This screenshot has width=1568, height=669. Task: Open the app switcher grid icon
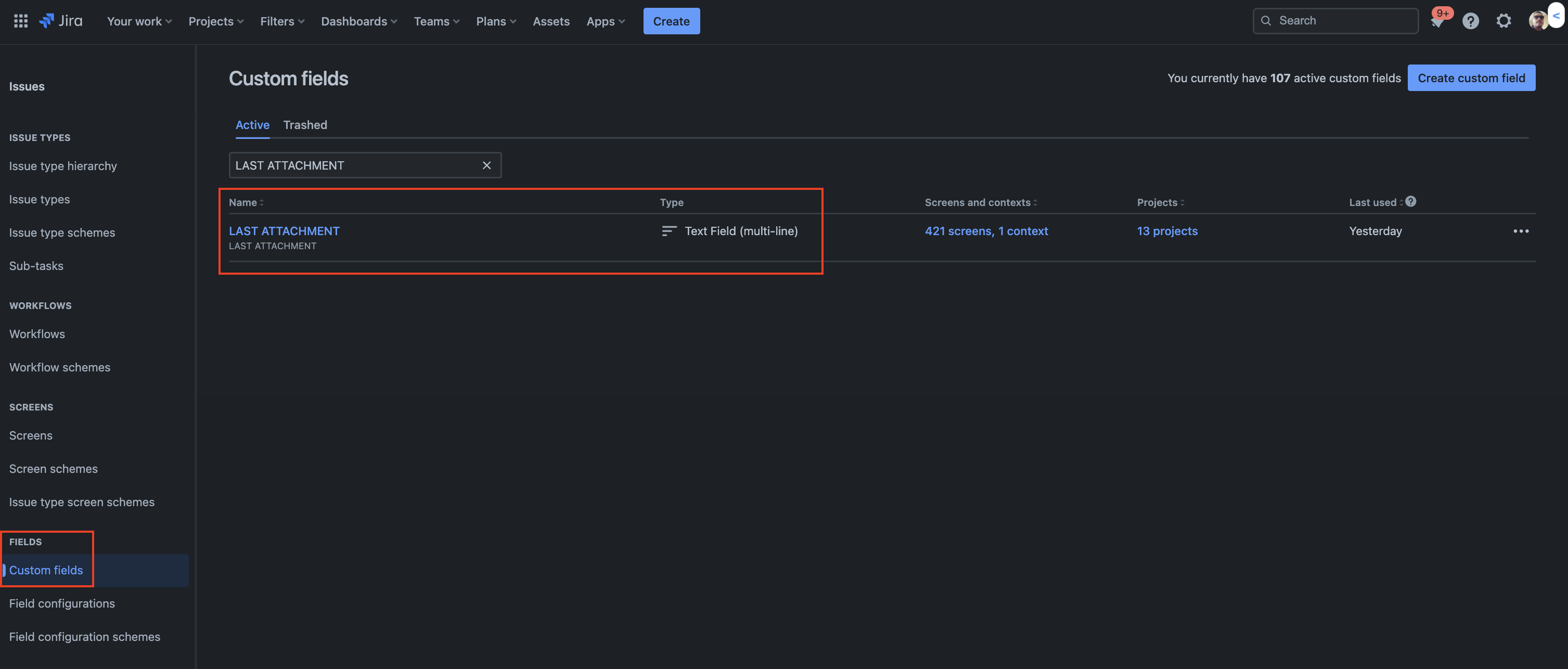click(21, 21)
